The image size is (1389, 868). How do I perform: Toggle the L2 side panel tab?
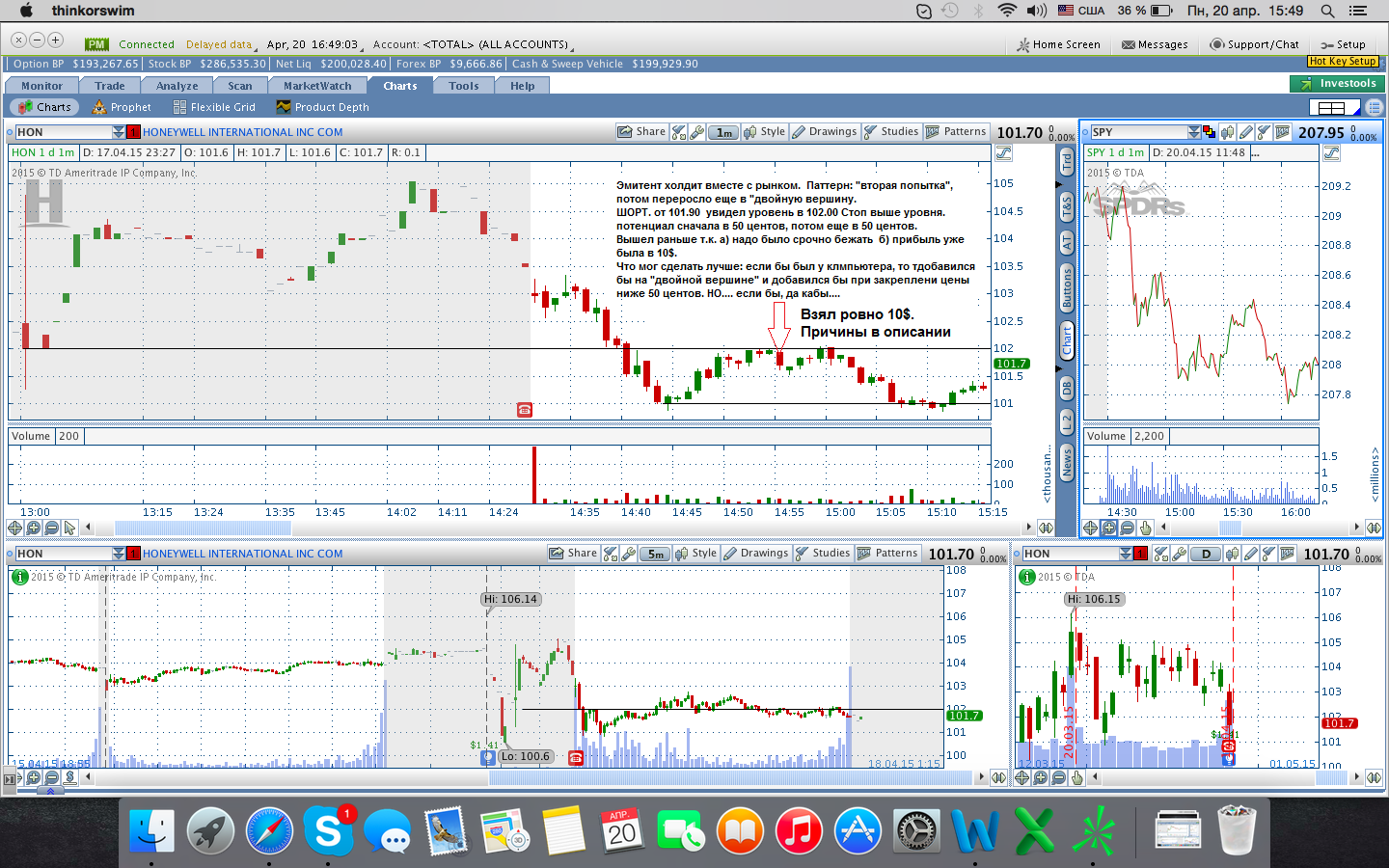coord(1067,420)
